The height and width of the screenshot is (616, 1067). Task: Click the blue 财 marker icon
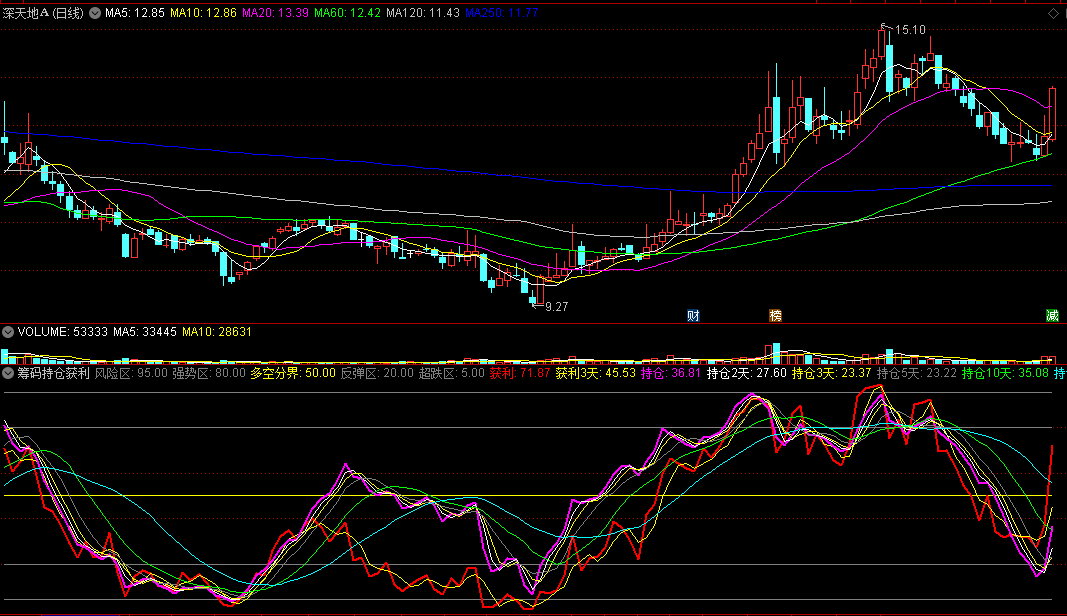[x=693, y=315]
